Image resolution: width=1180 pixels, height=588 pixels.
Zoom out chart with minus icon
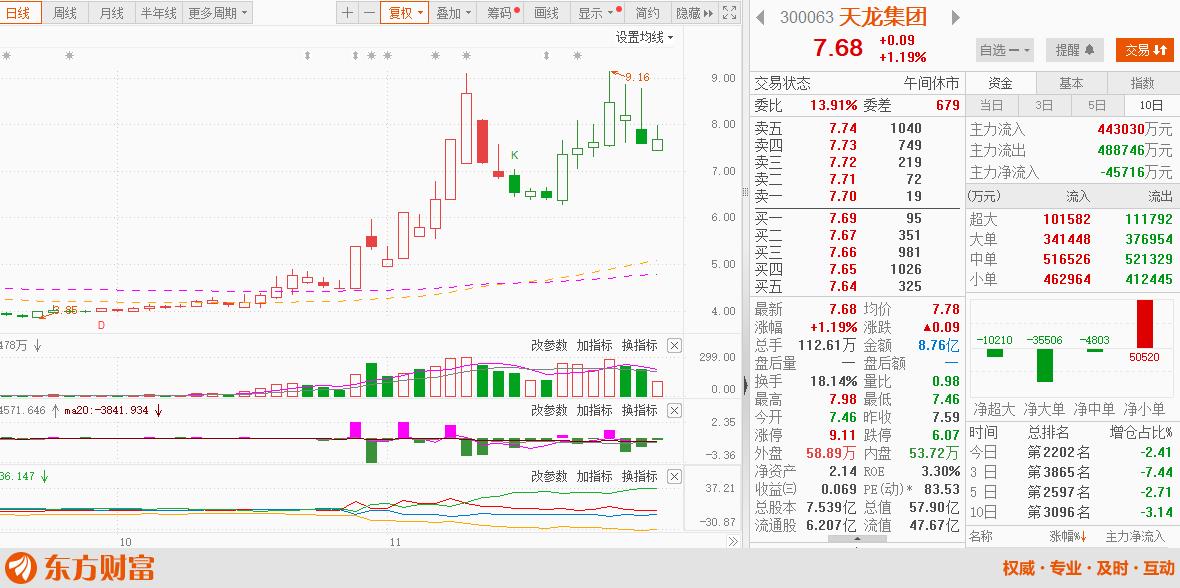(369, 13)
